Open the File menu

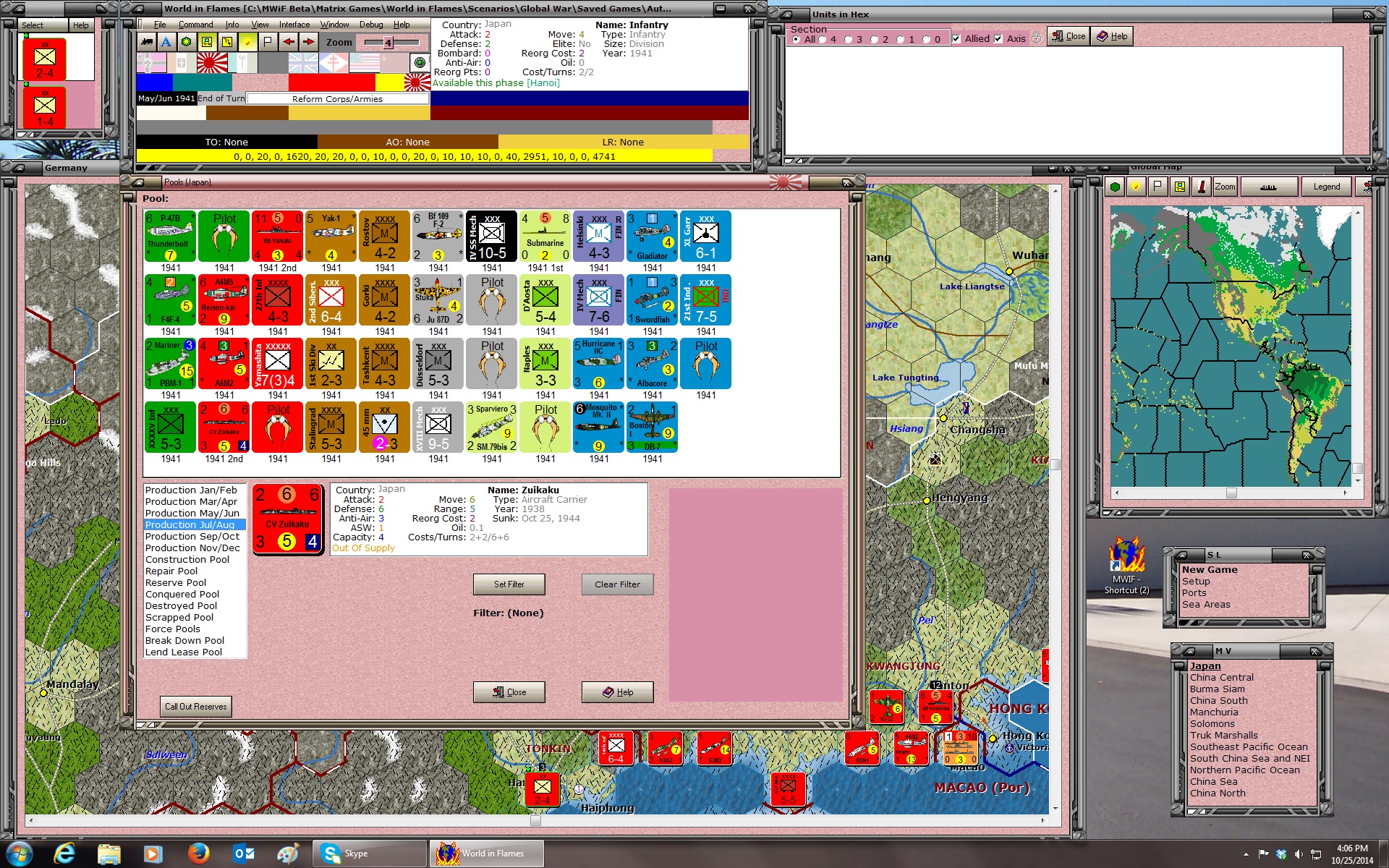click(x=160, y=25)
